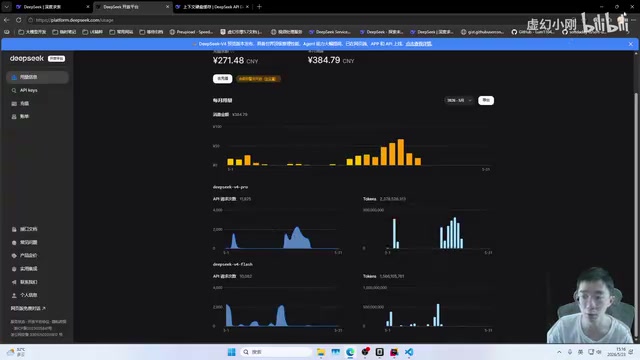Screen dimensions: 640x360
Task: Select the highlighted usage info sidebar item
Action: (x=37, y=77)
